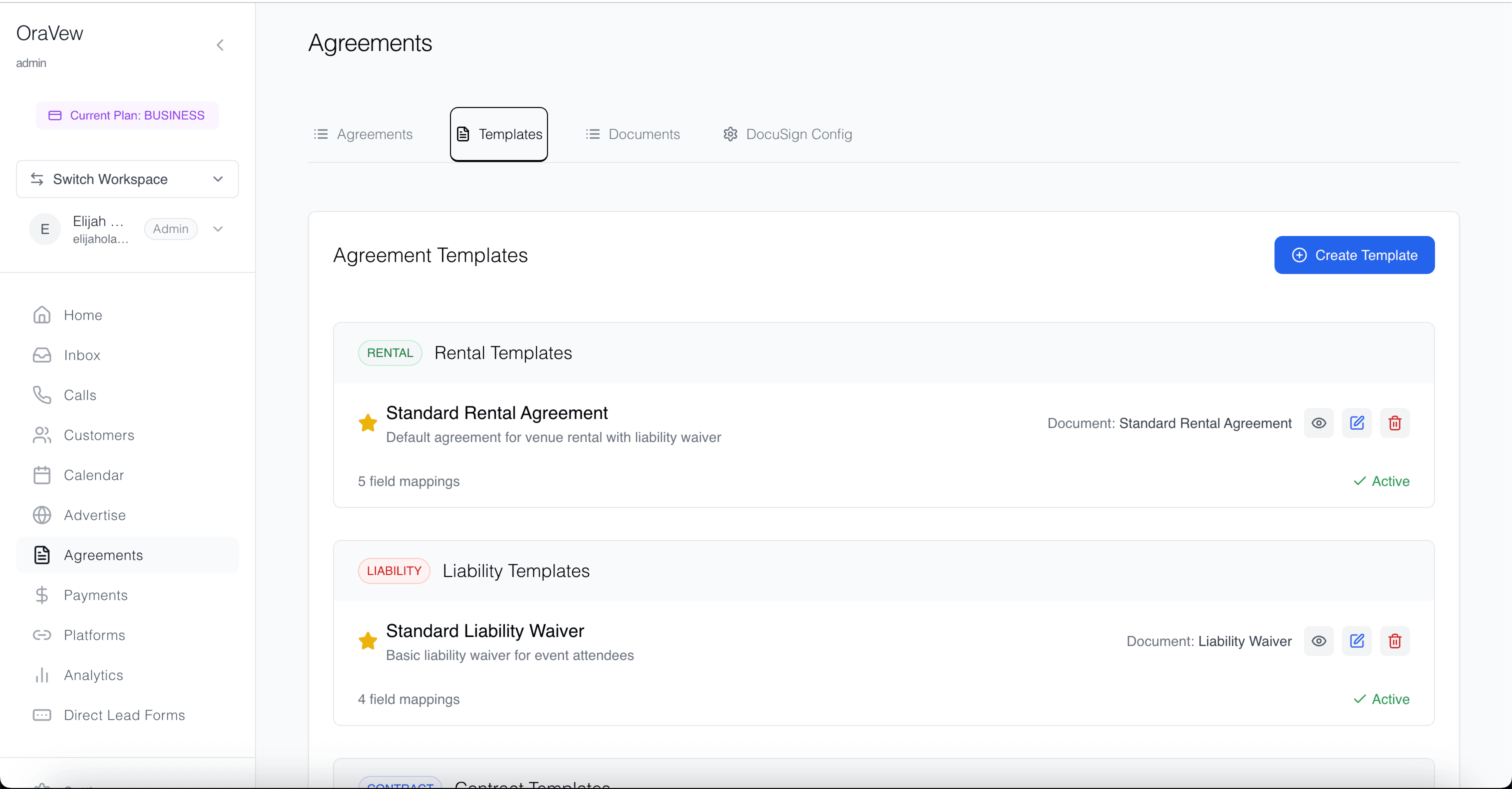The height and width of the screenshot is (789, 1512).
Task: Open Advertise via the globe icon
Action: (41, 515)
